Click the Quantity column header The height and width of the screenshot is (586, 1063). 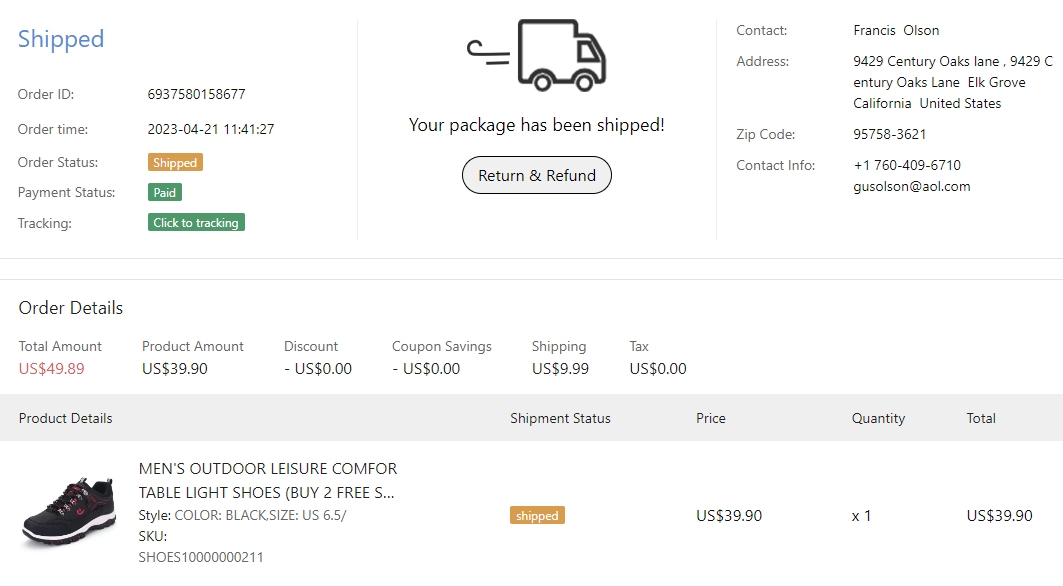878,418
